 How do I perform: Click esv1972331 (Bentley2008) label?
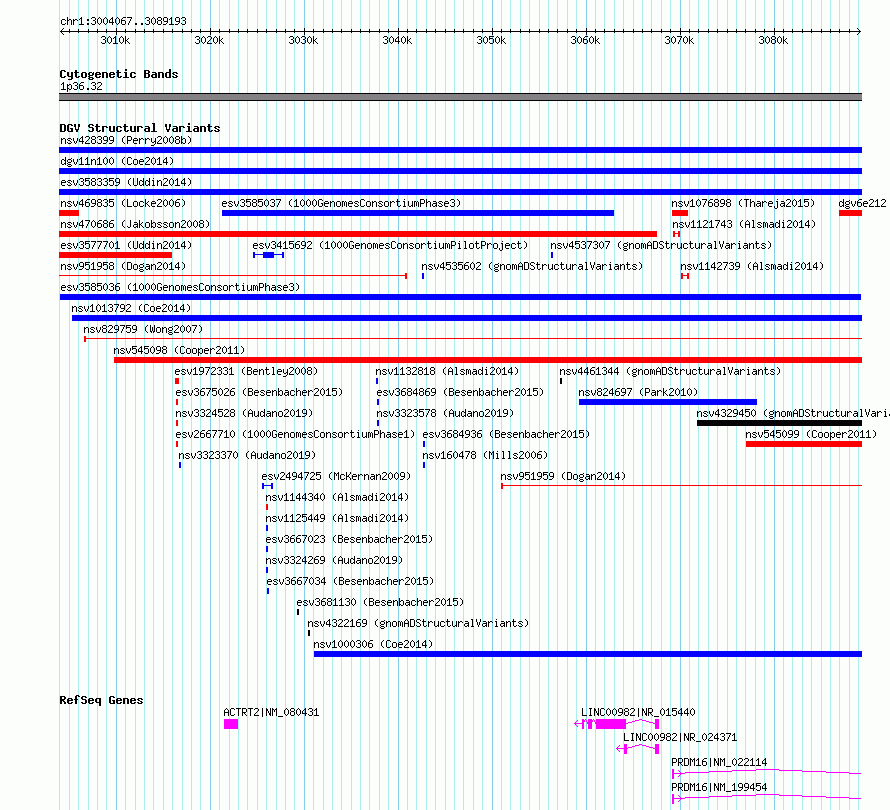click(x=246, y=371)
